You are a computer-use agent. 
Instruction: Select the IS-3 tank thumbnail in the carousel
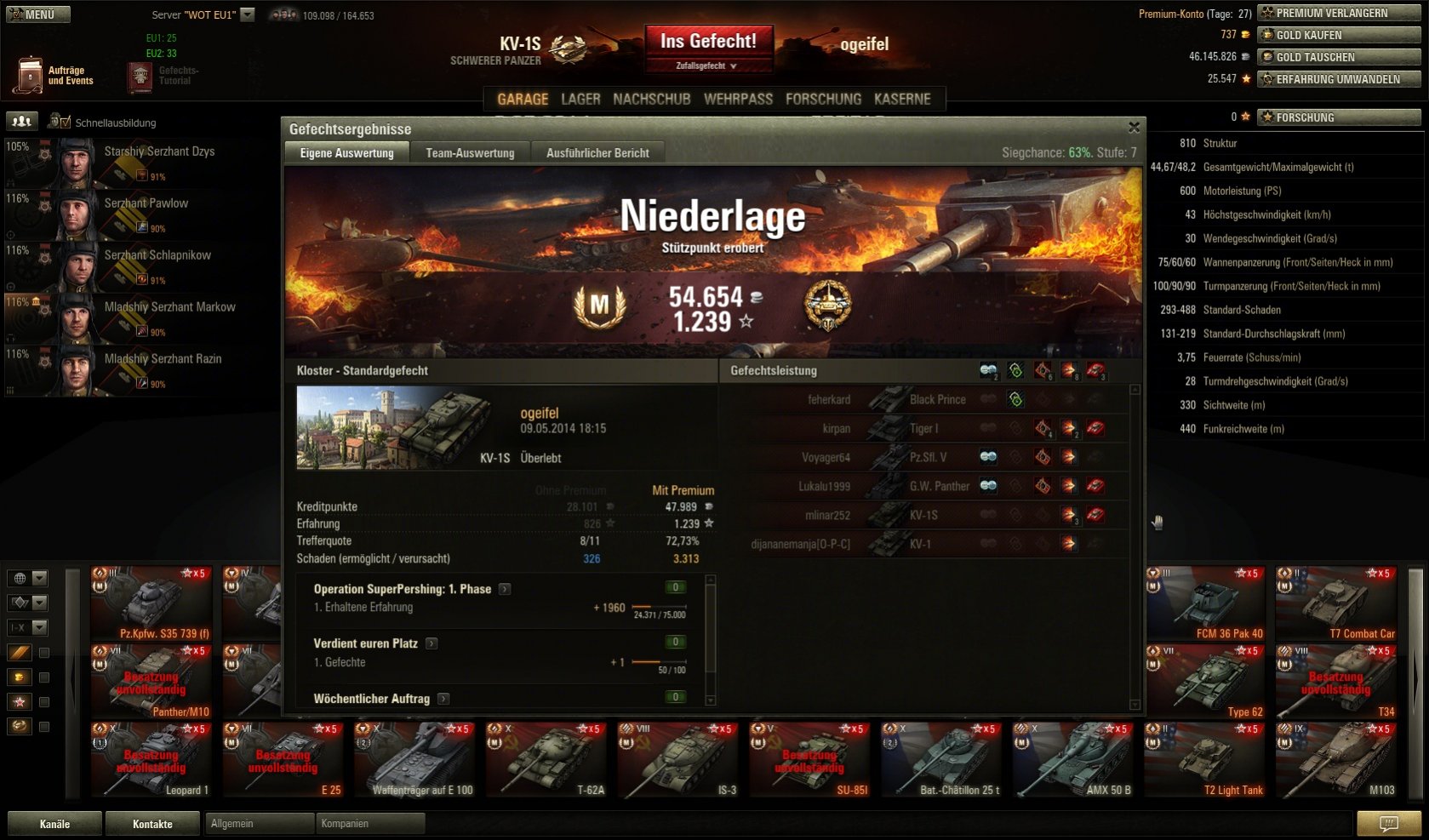tap(678, 760)
